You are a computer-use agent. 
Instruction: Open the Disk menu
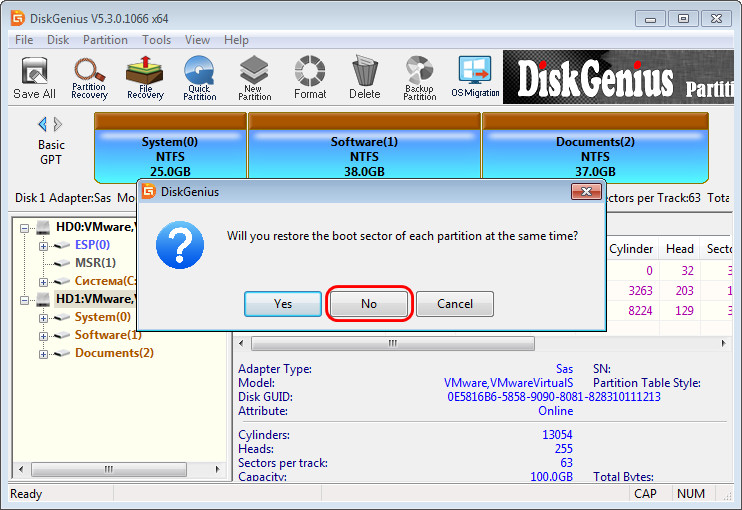pyautogui.click(x=58, y=40)
